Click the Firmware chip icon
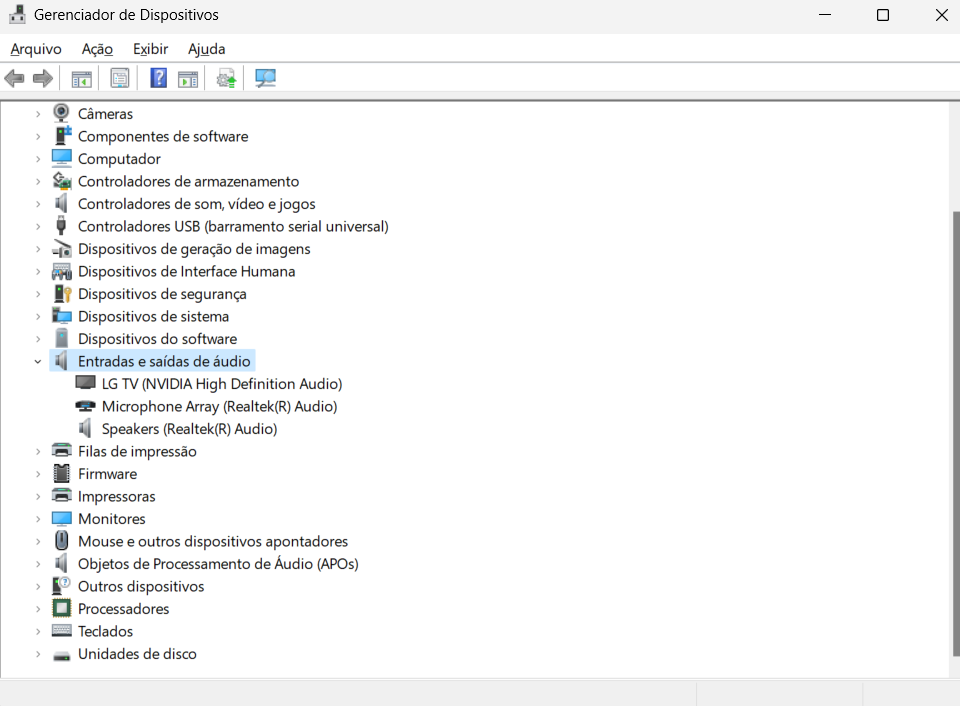The image size is (960, 706). [61, 473]
